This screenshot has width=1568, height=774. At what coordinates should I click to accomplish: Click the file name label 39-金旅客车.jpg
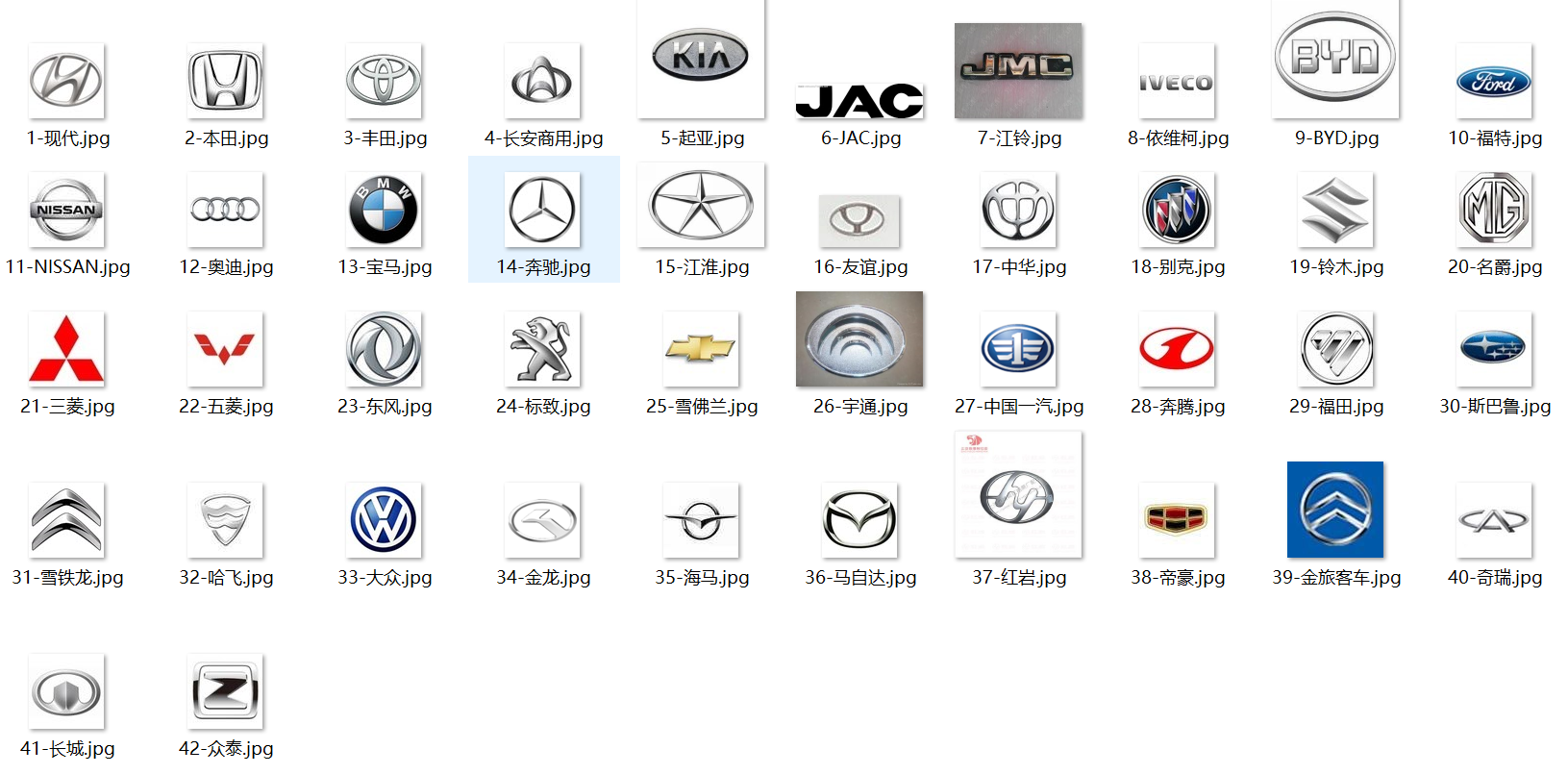(1336, 578)
